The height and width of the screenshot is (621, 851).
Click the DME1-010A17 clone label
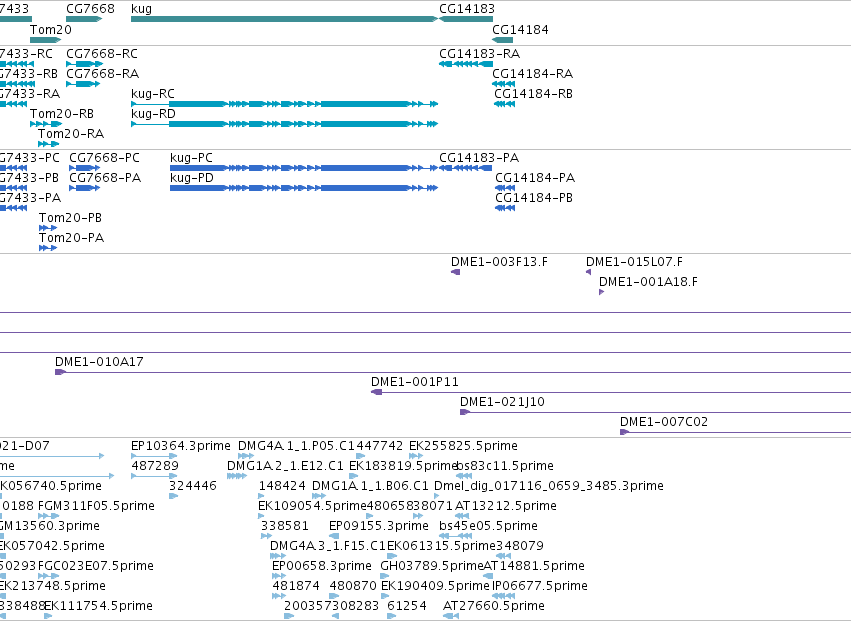click(x=99, y=362)
